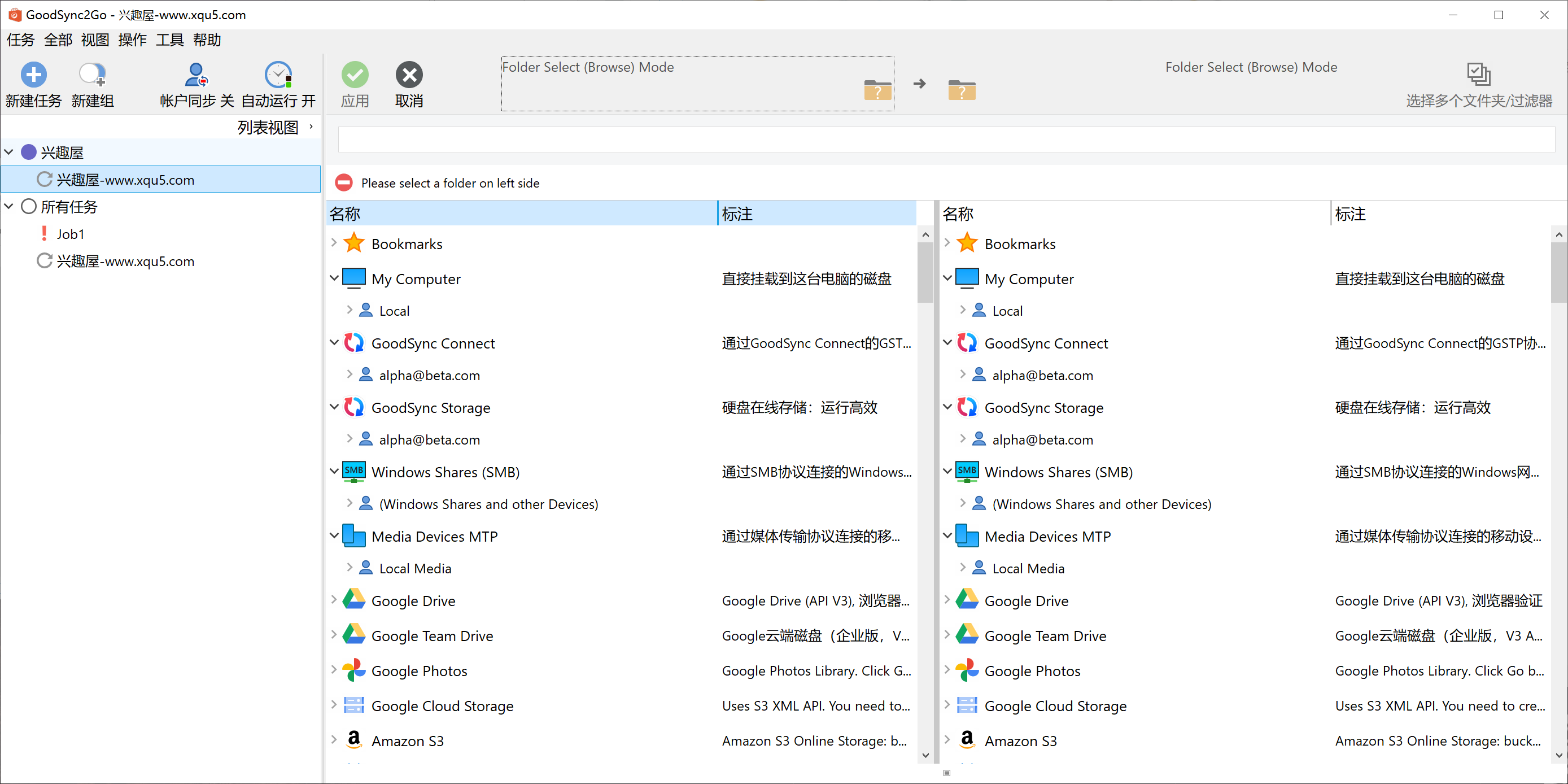Collapse My Computer in the left pane
The width and height of the screenshot is (1568, 784).
[334, 277]
